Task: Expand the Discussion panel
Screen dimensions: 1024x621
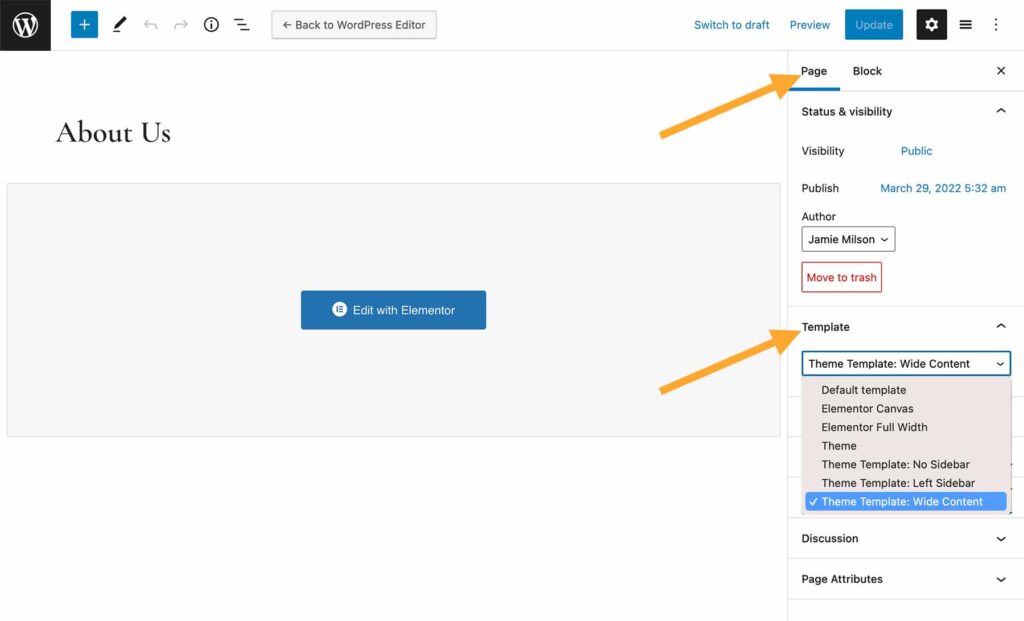Action: [1001, 538]
